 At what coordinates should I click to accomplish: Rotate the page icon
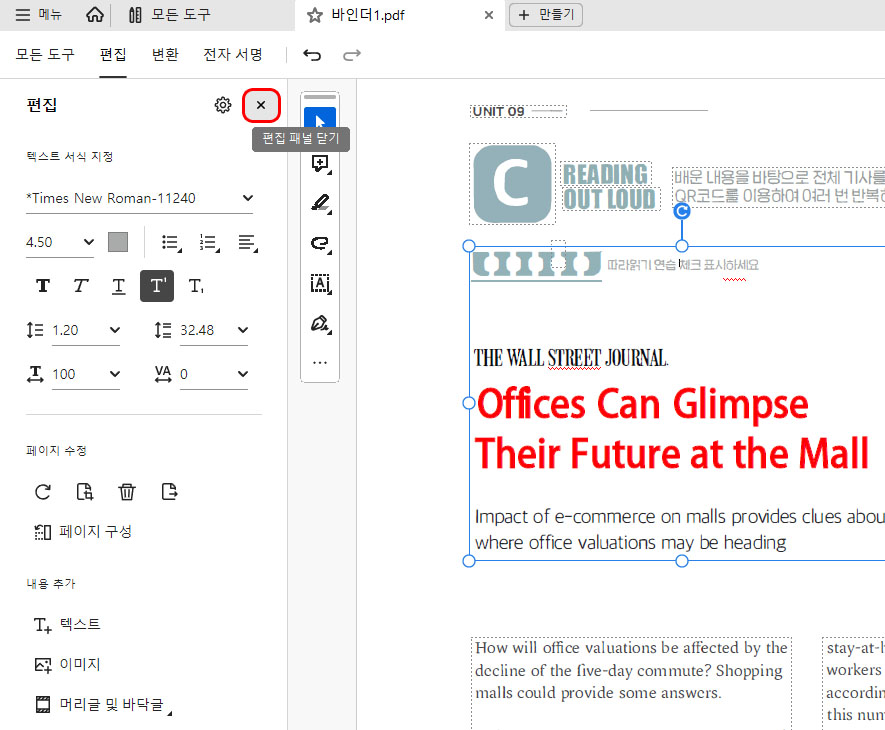point(43,492)
